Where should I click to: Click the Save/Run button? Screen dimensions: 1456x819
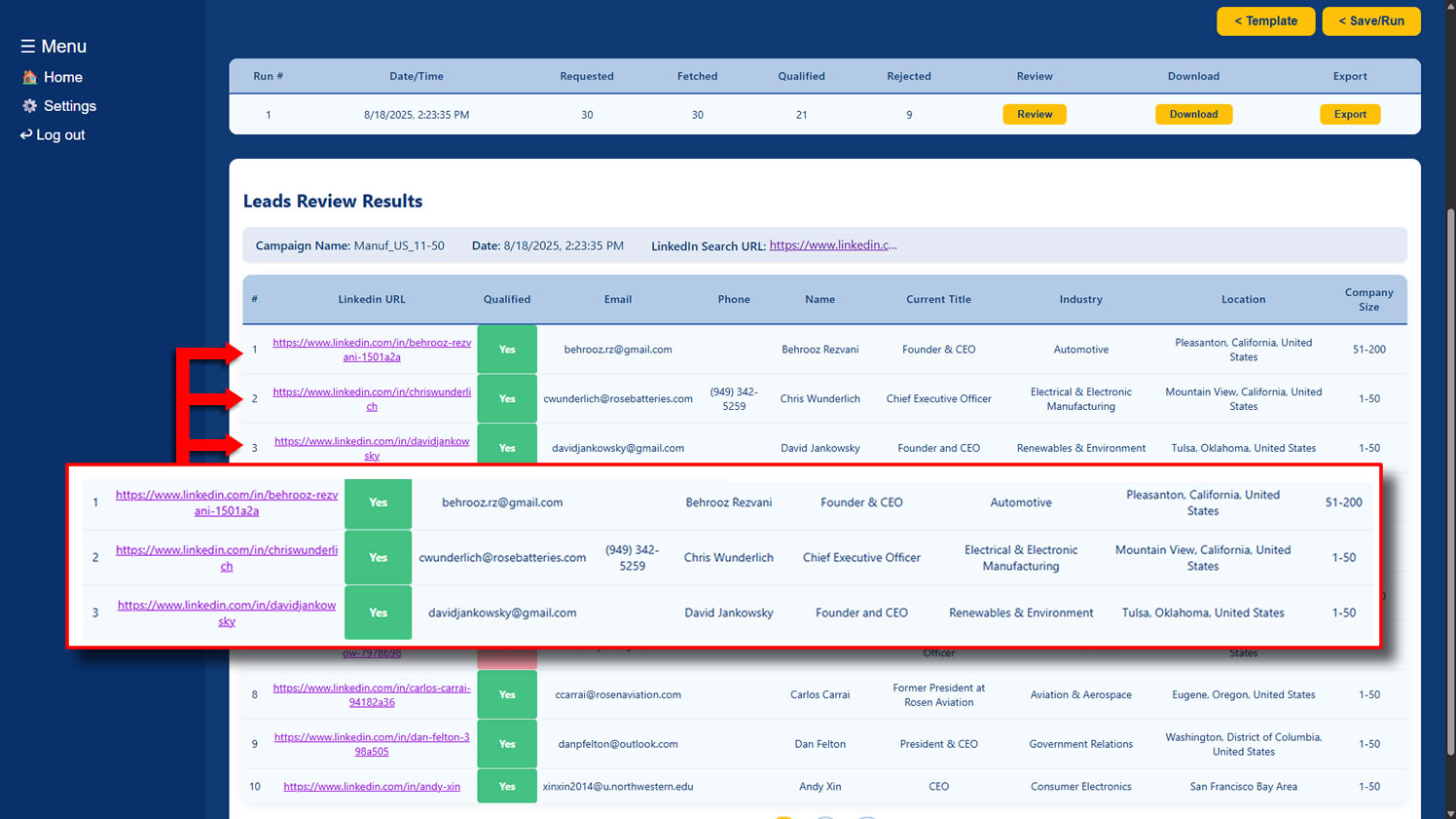pyautogui.click(x=1370, y=21)
